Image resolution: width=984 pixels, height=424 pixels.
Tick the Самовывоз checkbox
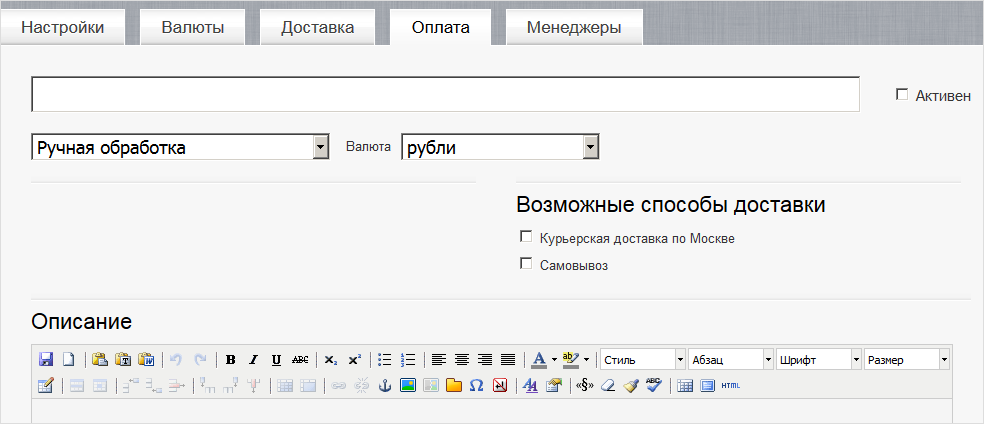[x=526, y=265]
